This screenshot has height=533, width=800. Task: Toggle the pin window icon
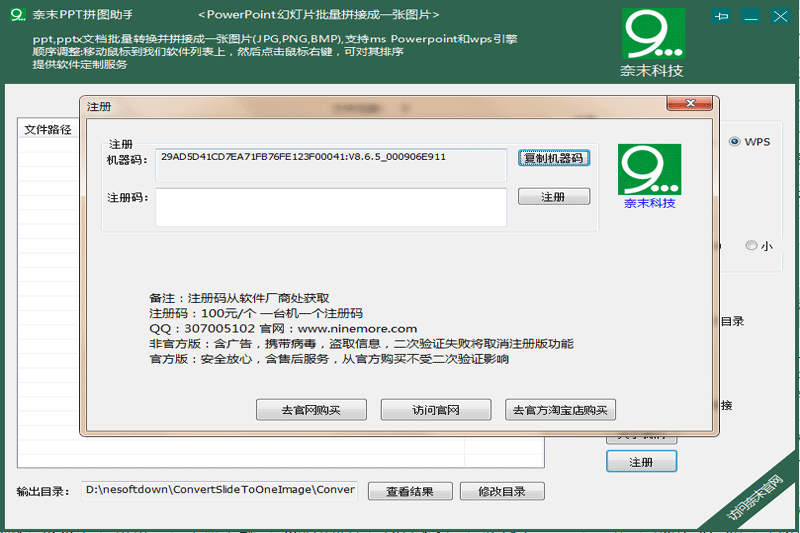721,17
